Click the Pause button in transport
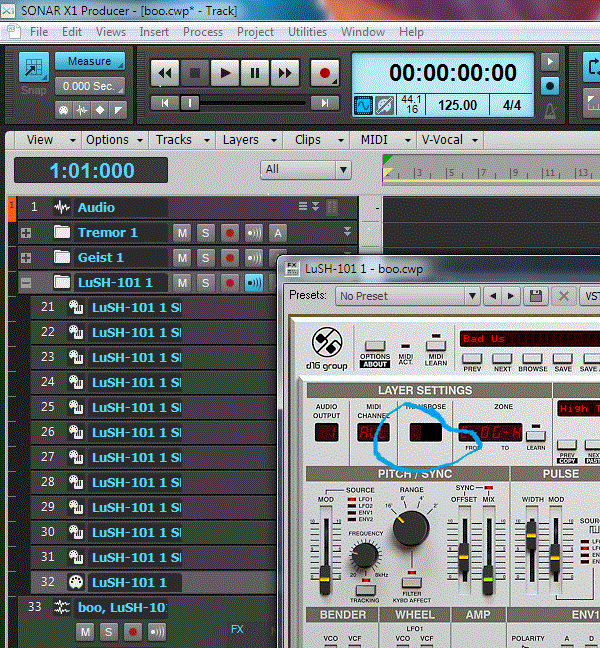Viewport: 600px width, 648px height. click(255, 72)
